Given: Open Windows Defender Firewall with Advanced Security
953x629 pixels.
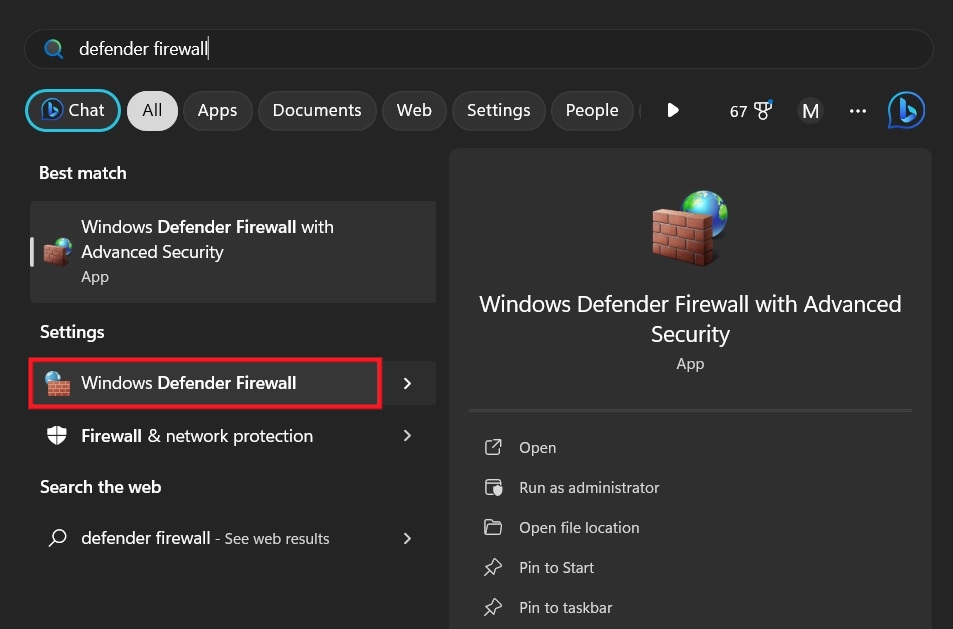Looking at the screenshot, I should [x=232, y=251].
